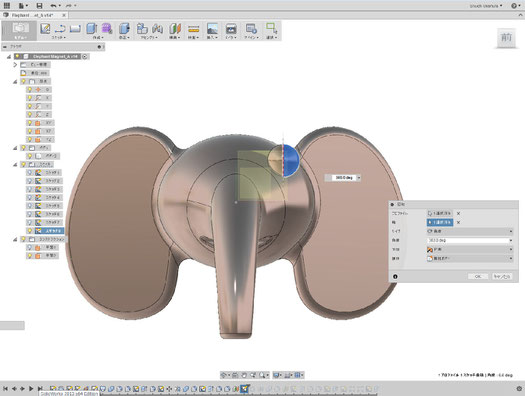Open the スケッチ toolbar menu
Image resolution: width=525 pixels, height=396 pixels.
[59, 37]
